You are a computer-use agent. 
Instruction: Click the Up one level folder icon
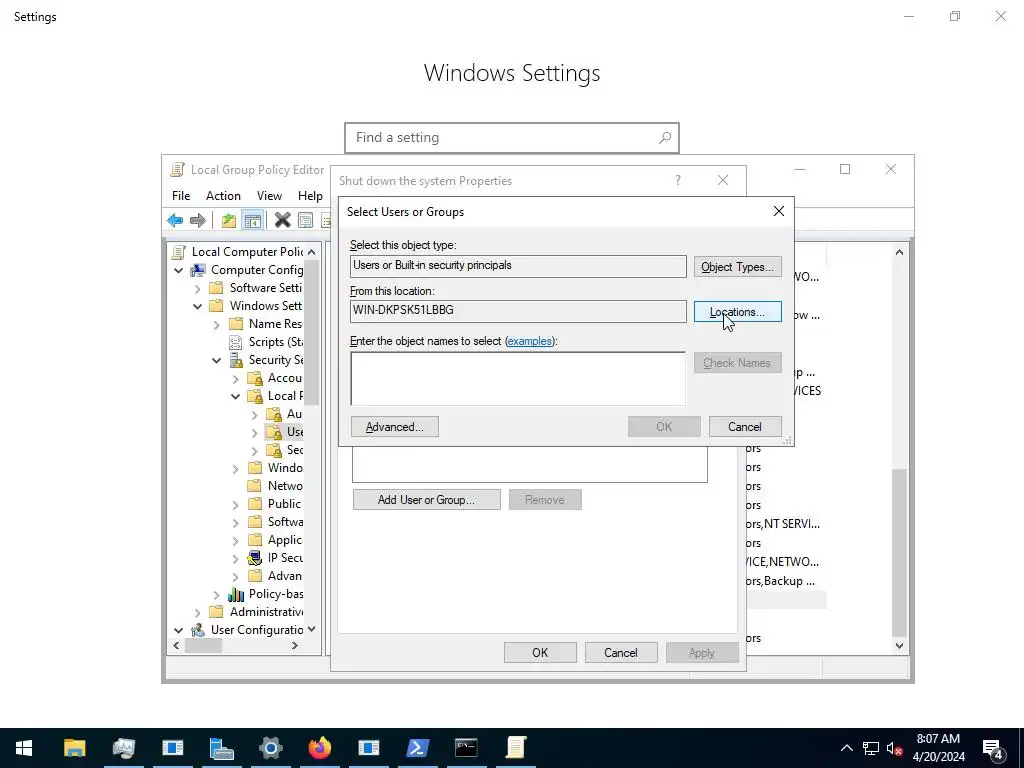point(229,221)
